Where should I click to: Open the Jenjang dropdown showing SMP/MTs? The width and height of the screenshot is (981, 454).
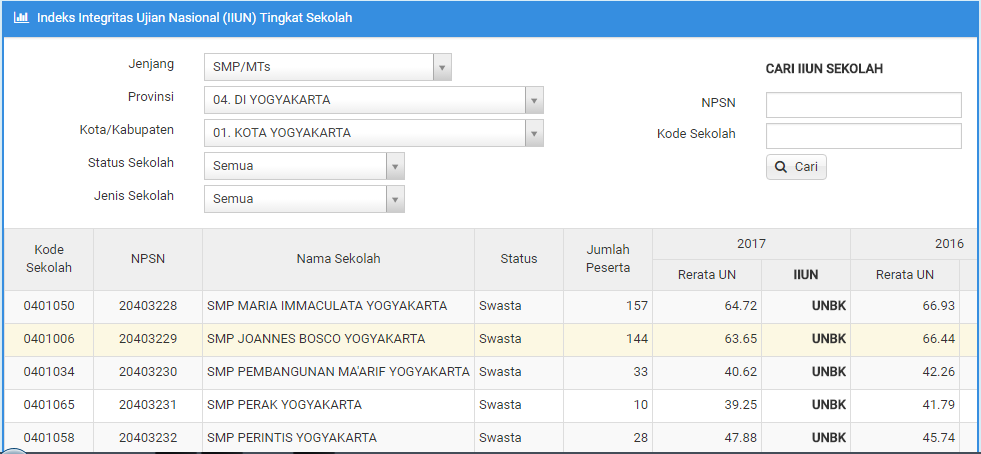328,67
